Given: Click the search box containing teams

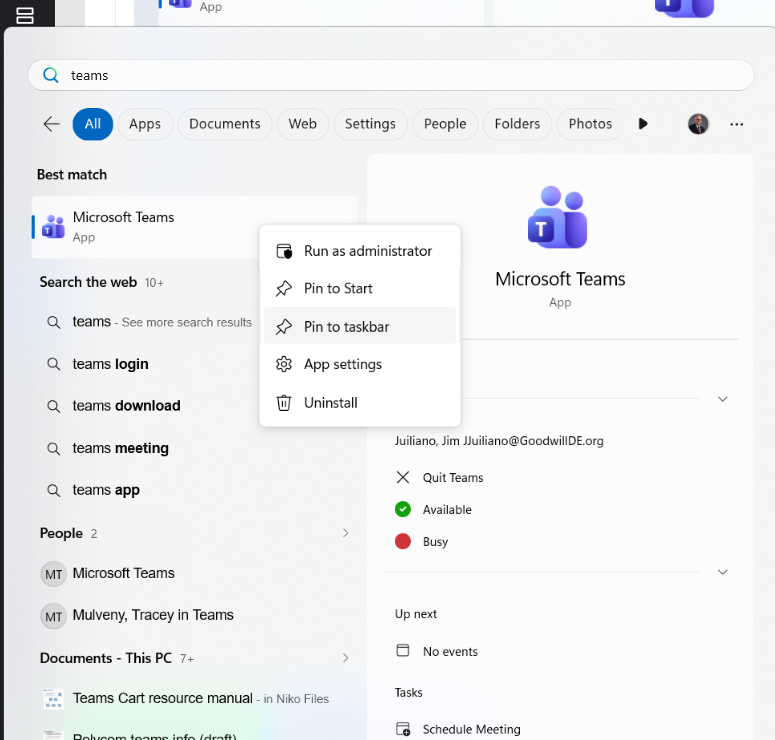Looking at the screenshot, I should coord(400,75).
